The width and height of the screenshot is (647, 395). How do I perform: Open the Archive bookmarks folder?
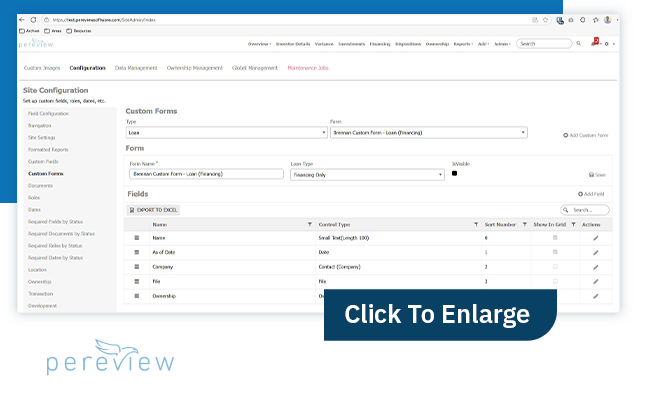click(x=29, y=31)
